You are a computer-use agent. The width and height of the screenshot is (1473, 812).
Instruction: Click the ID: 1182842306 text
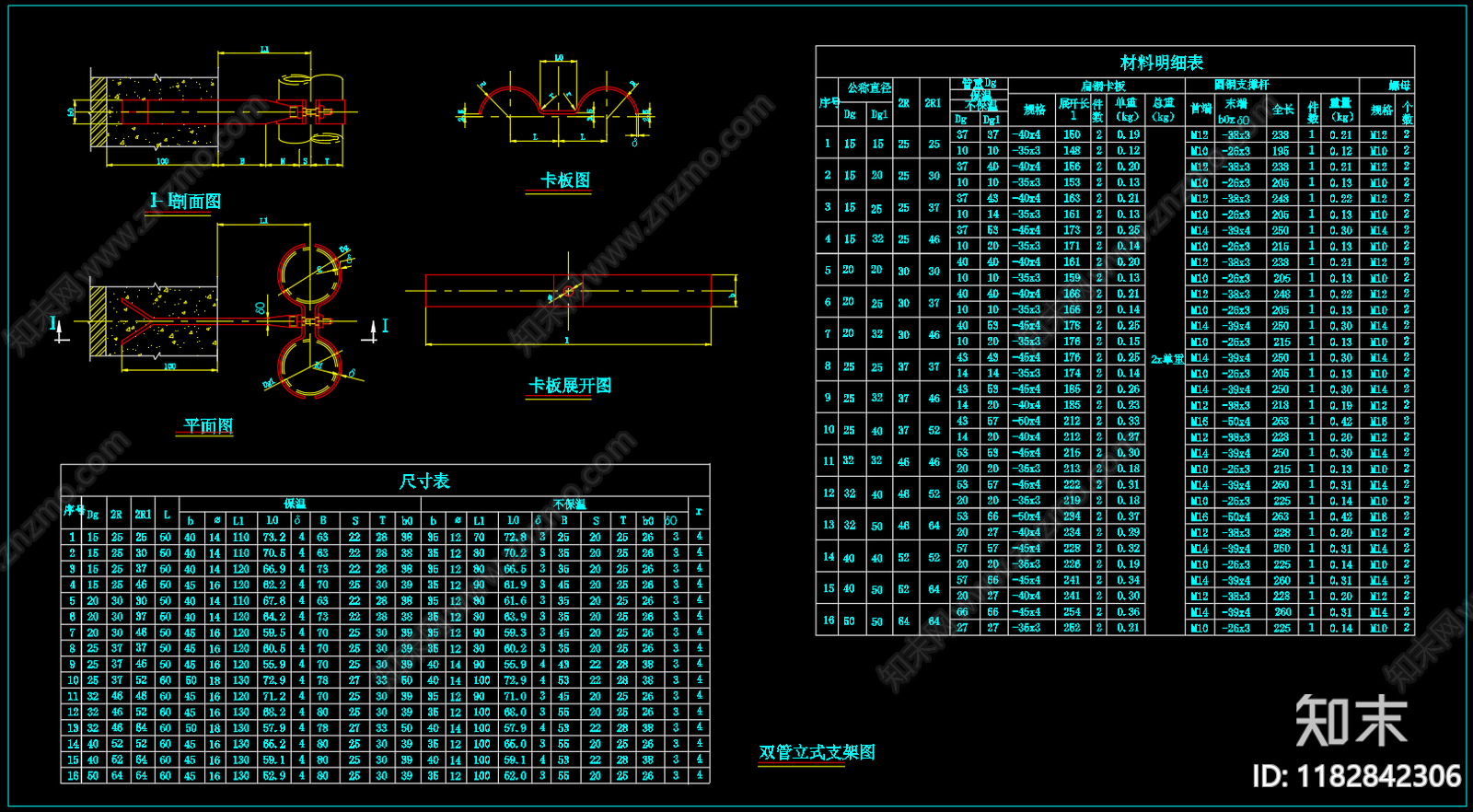click(1356, 776)
